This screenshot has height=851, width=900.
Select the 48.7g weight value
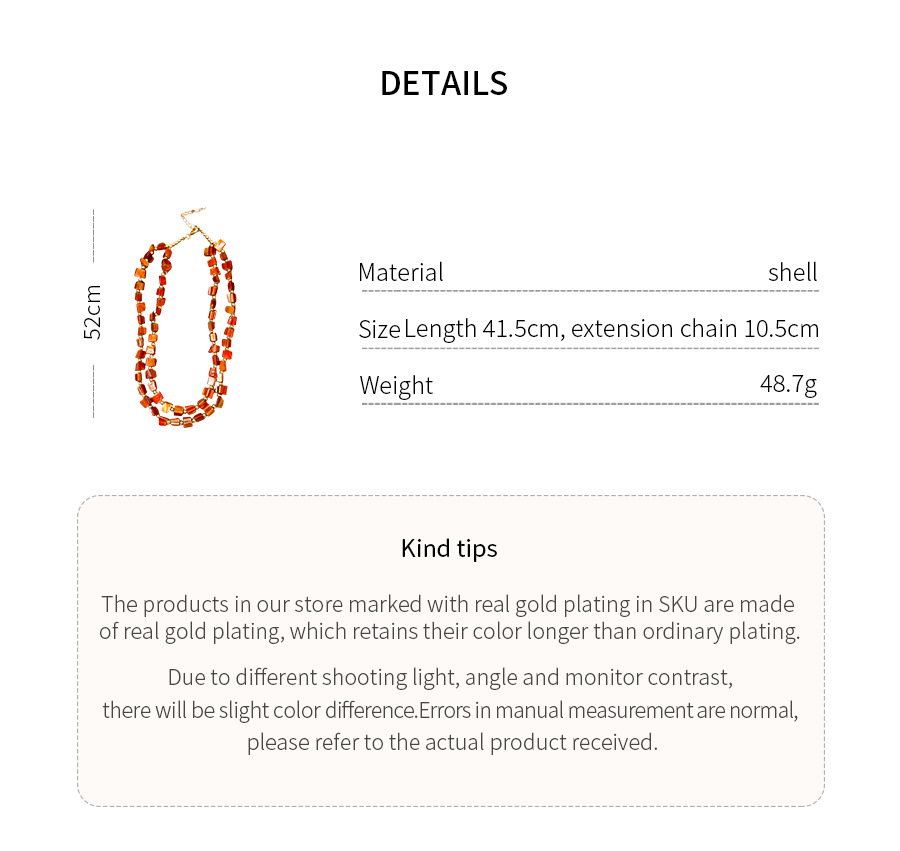(788, 384)
